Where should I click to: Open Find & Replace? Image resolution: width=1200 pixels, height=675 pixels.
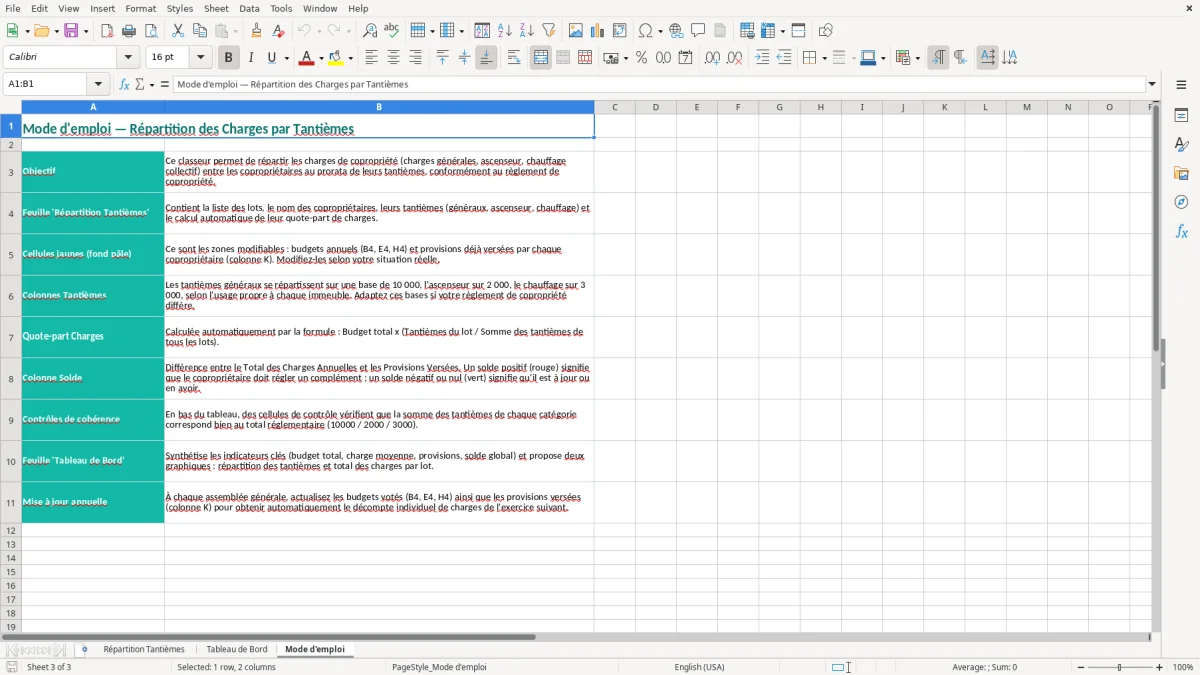(370, 31)
